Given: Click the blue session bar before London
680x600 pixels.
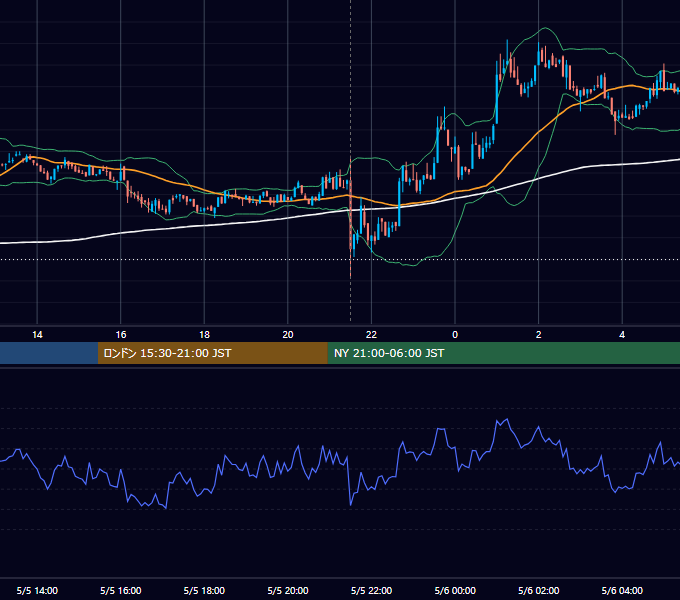Looking at the screenshot, I should click(x=49, y=353).
